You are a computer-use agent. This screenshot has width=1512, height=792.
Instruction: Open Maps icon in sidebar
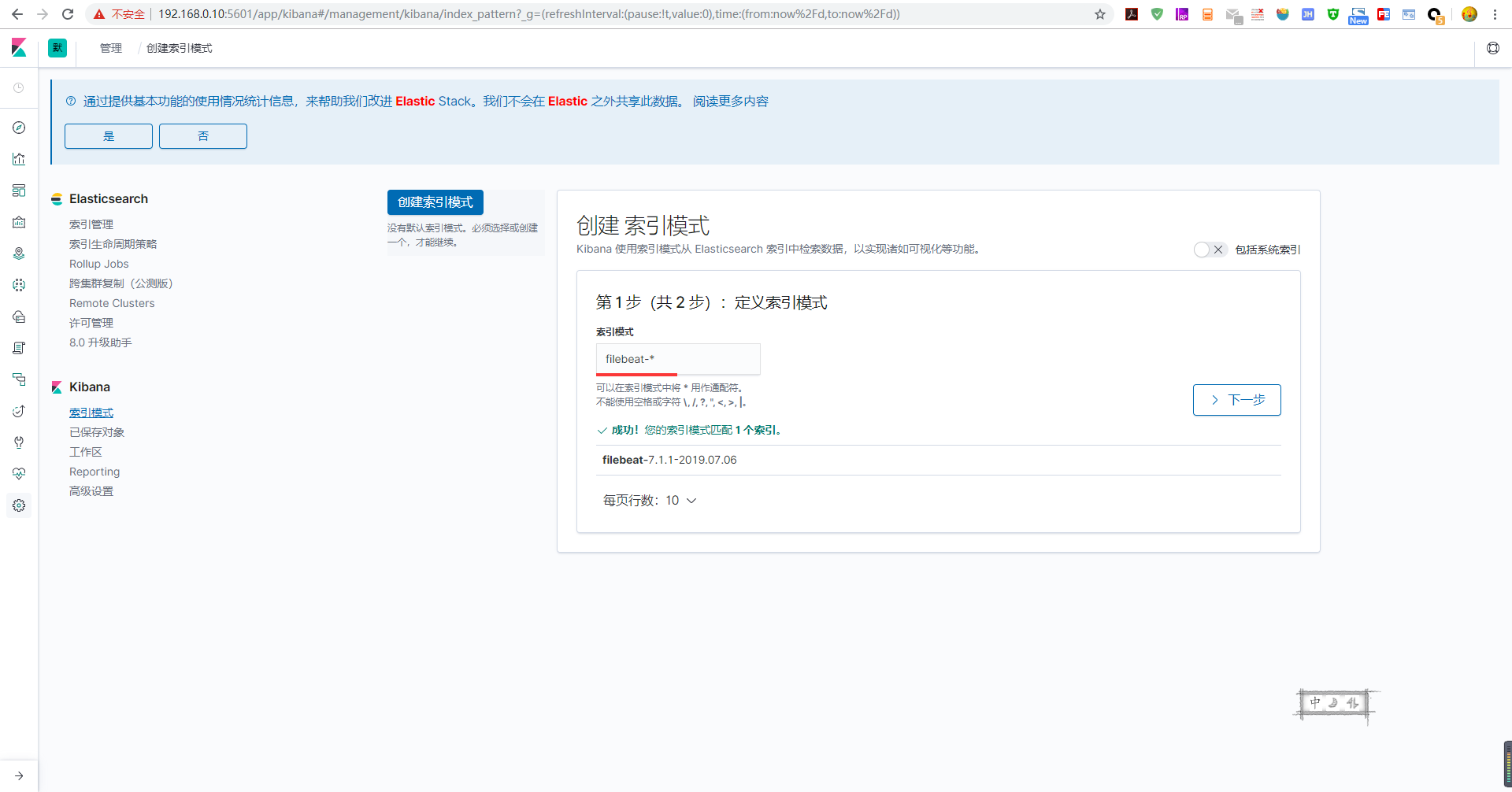click(19, 254)
